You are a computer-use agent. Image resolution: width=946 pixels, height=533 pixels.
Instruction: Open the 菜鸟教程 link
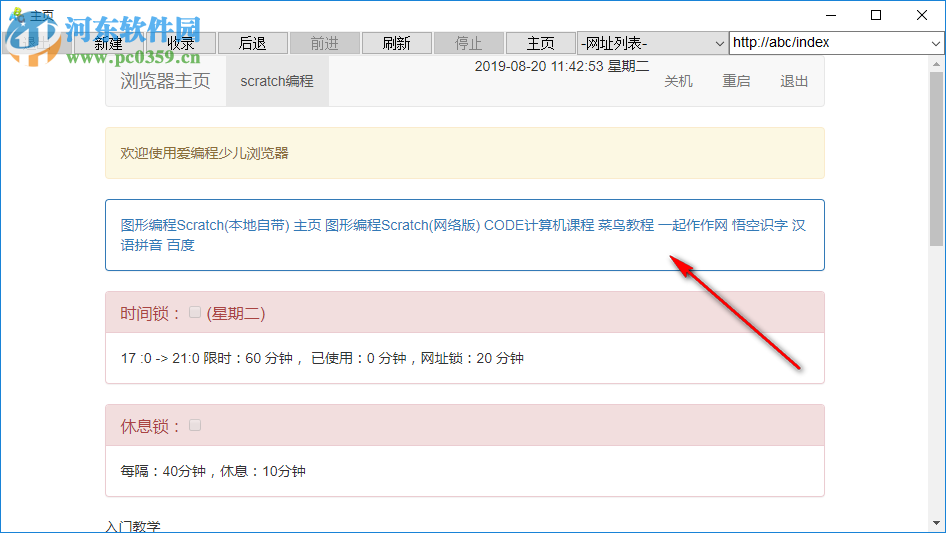coord(626,225)
